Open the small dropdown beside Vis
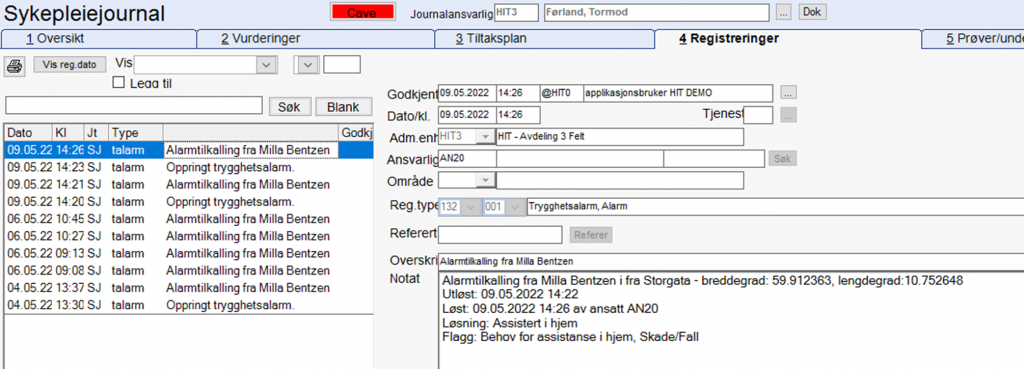Screen dimensions: 1024x369 point(308,64)
